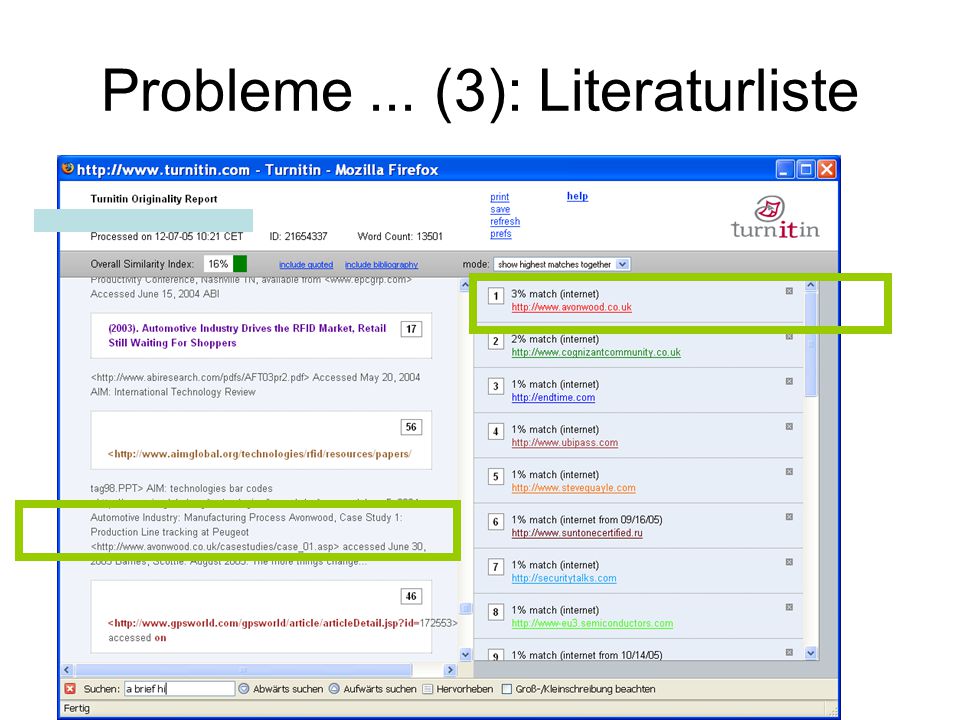This screenshot has height=720, width=960.
Task: Click the turnitin logo
Action: 774,217
